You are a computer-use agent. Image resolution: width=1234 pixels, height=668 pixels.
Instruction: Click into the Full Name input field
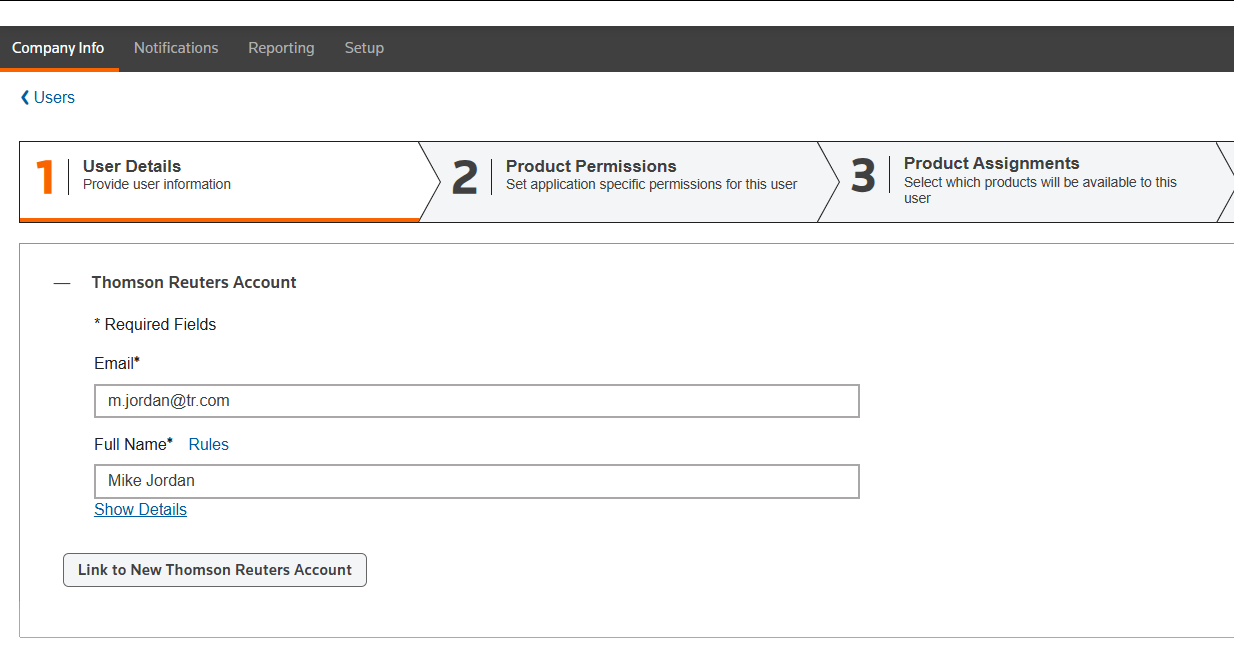(x=476, y=481)
